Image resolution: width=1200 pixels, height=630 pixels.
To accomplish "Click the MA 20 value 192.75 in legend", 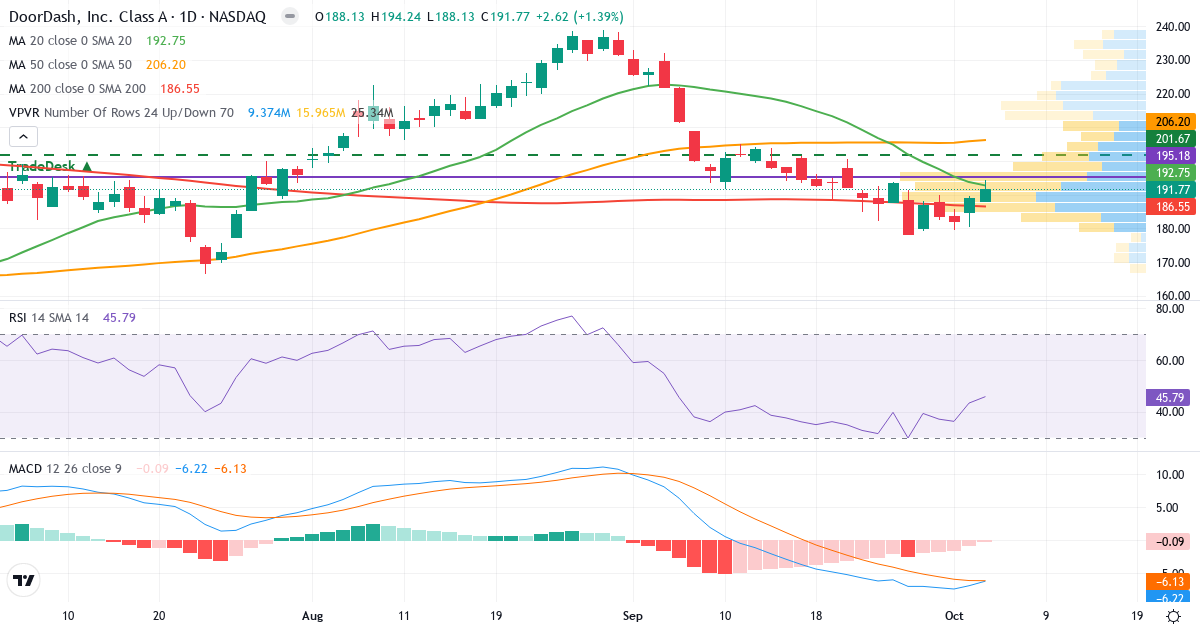I will tap(166, 41).
